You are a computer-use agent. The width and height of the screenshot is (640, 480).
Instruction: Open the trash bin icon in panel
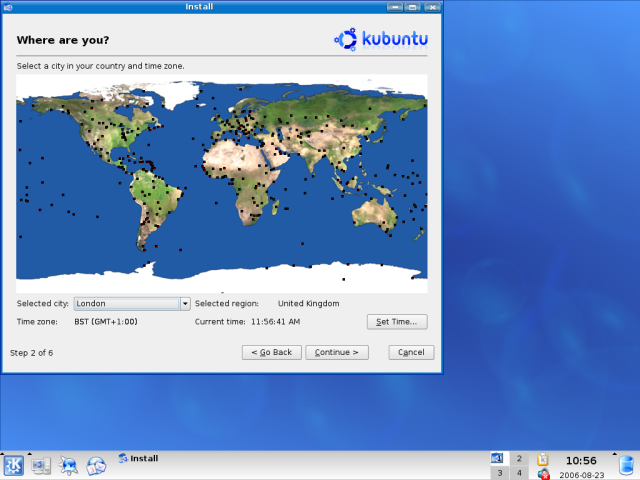(626, 466)
